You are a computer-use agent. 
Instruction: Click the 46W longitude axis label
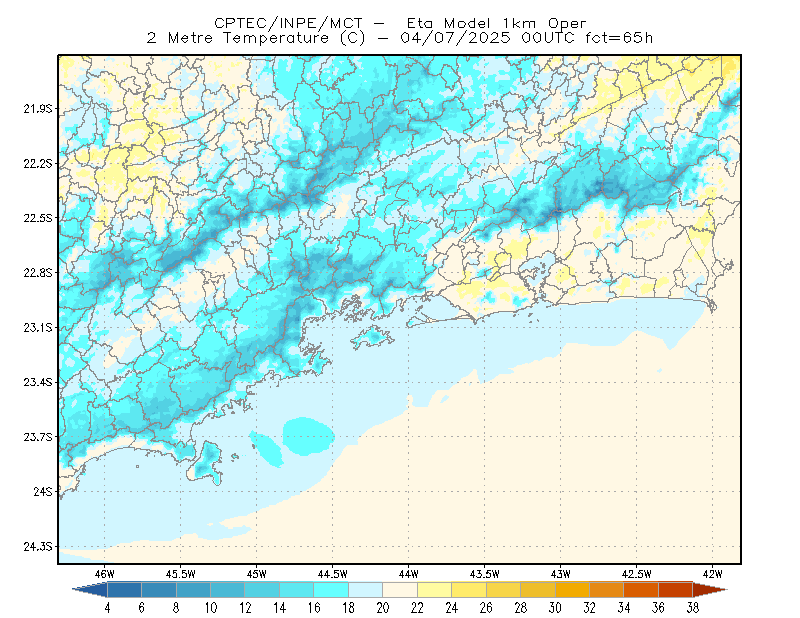click(105, 574)
